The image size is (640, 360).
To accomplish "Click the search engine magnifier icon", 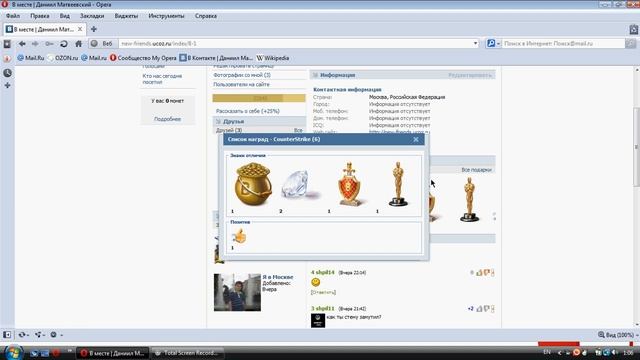I will [491, 43].
